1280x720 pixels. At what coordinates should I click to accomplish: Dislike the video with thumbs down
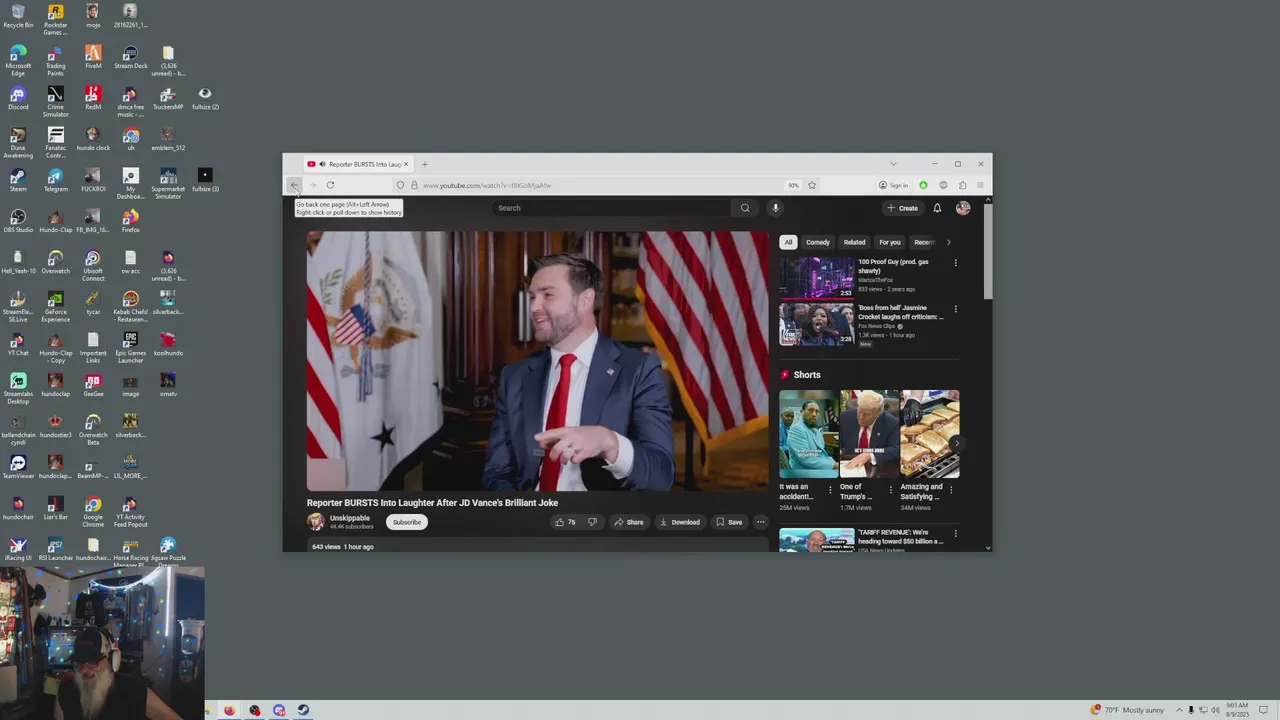point(592,522)
